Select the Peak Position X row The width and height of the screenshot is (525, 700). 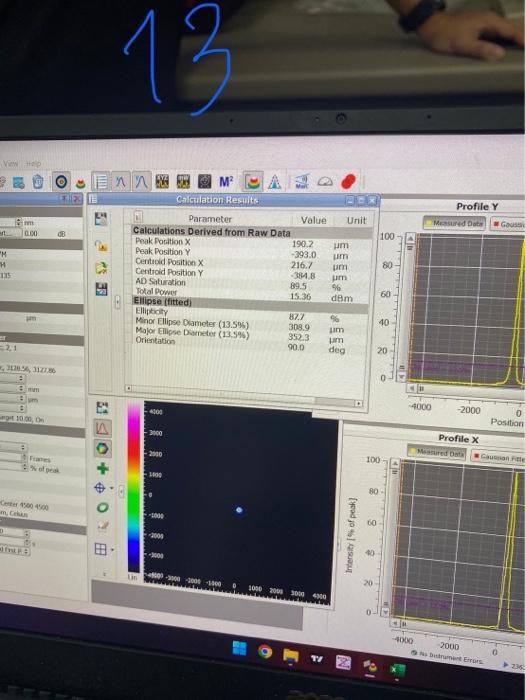tap(252, 242)
